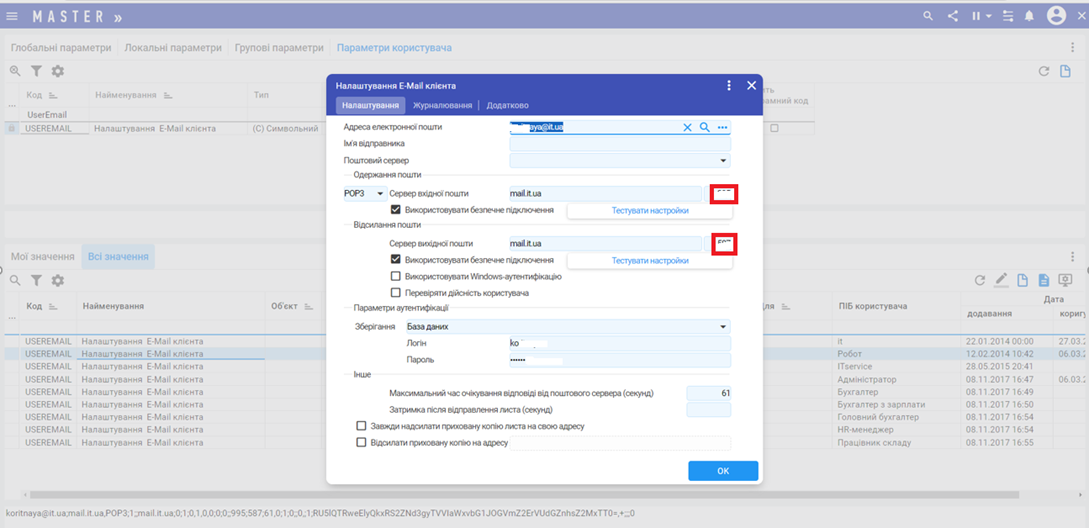Click the notifications bell icon

click(x=1029, y=16)
